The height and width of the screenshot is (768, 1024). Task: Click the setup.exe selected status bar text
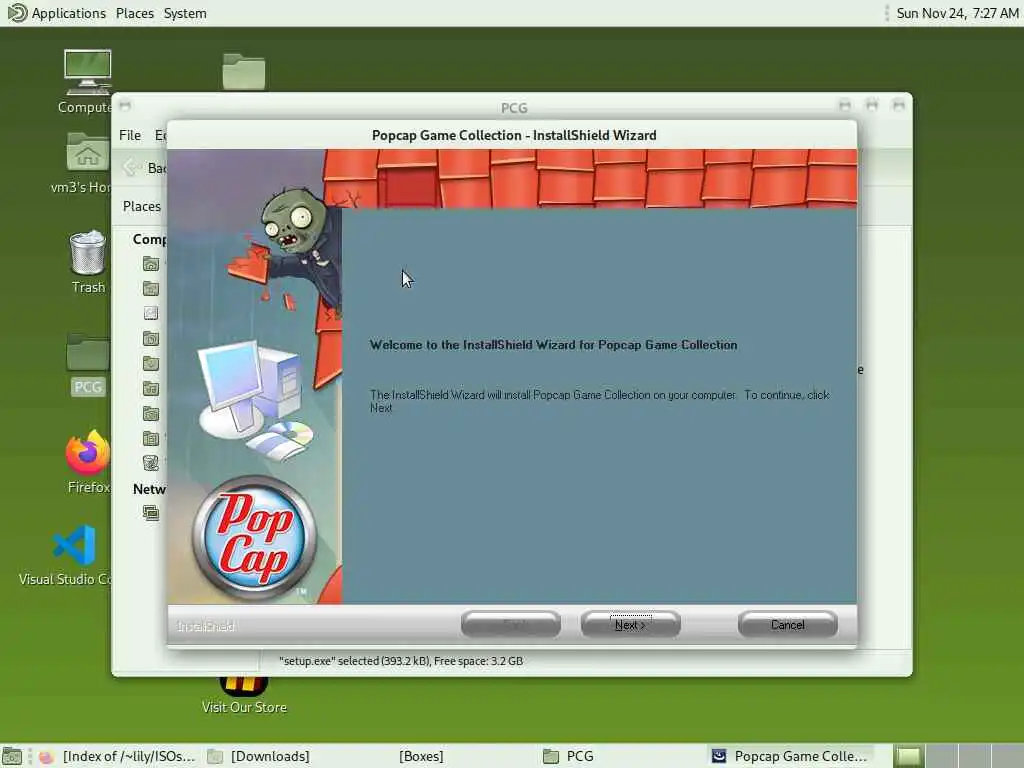pos(401,661)
